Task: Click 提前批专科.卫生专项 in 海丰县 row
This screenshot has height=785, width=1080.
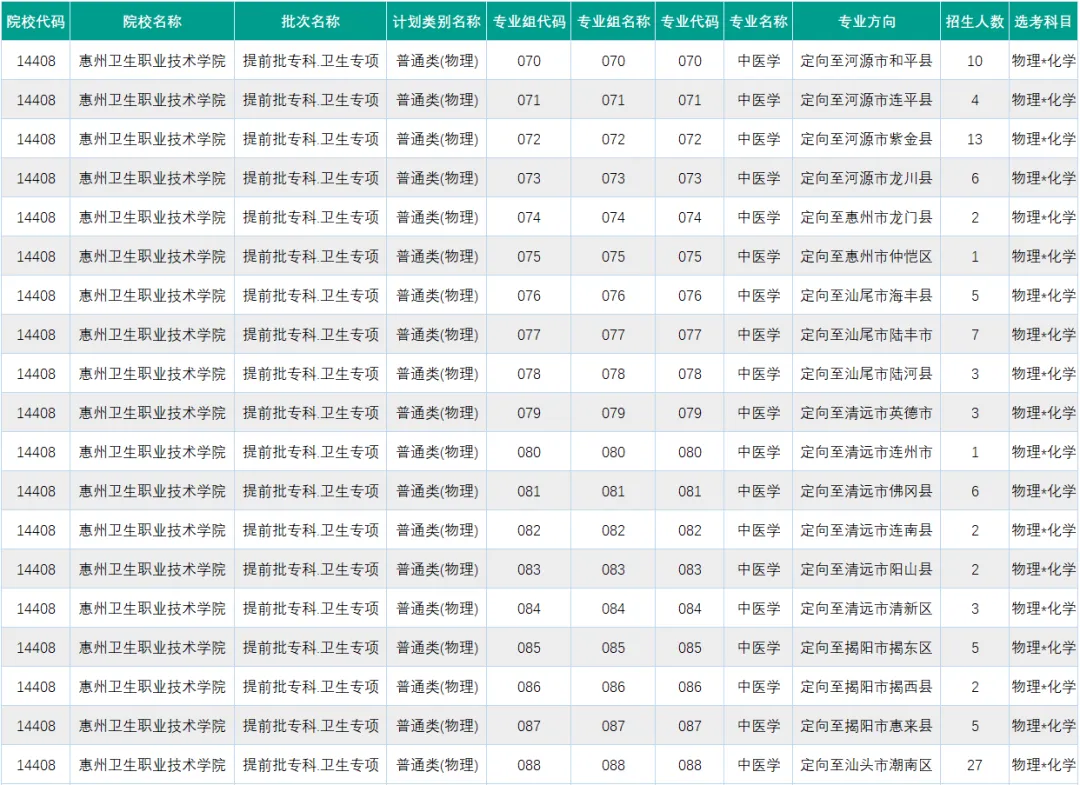Action: (311, 295)
